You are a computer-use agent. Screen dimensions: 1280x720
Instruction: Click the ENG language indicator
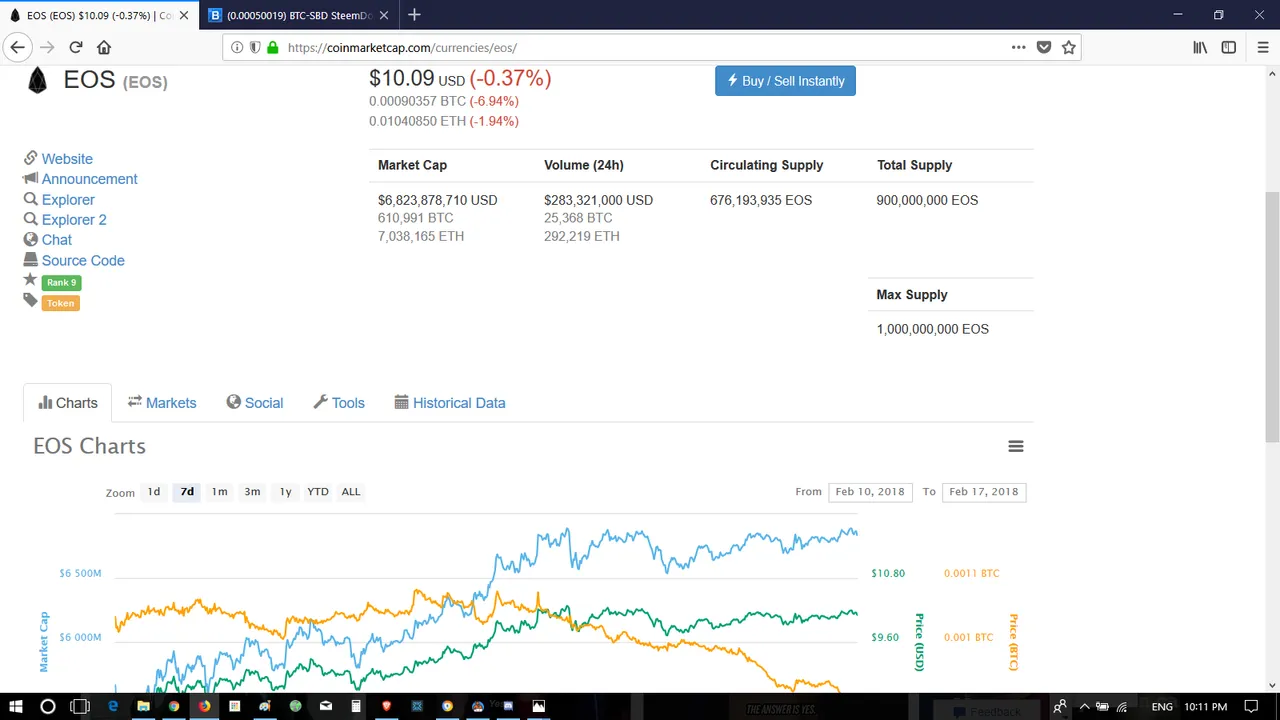(x=1162, y=707)
